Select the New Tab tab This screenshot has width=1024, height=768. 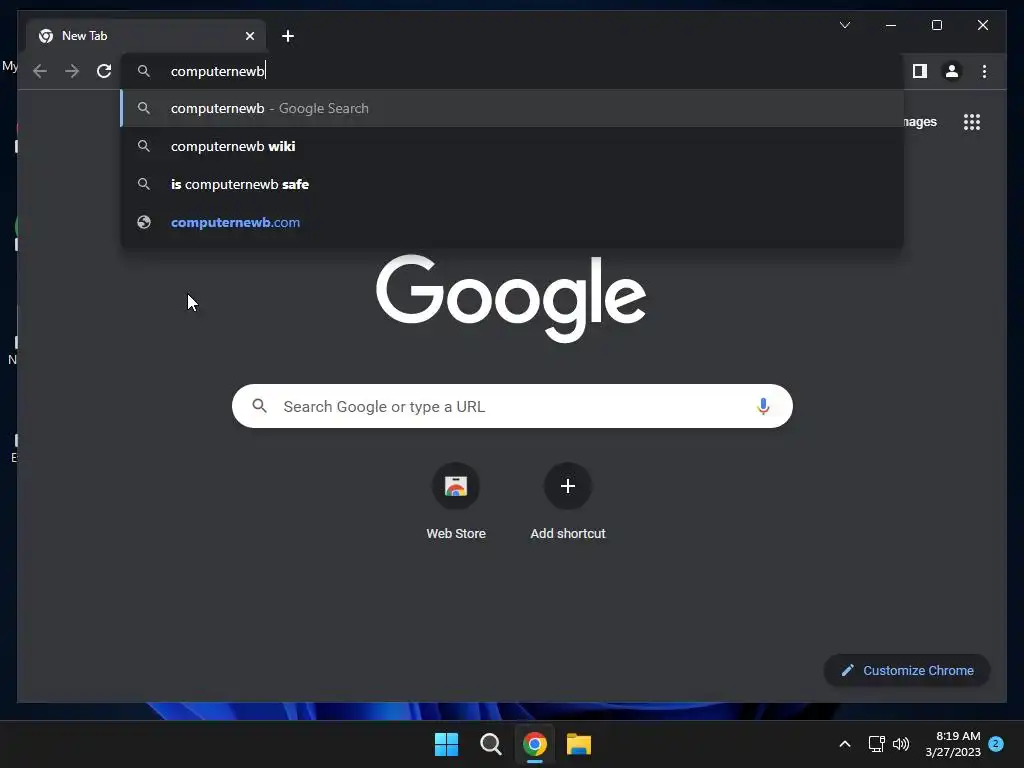point(146,36)
